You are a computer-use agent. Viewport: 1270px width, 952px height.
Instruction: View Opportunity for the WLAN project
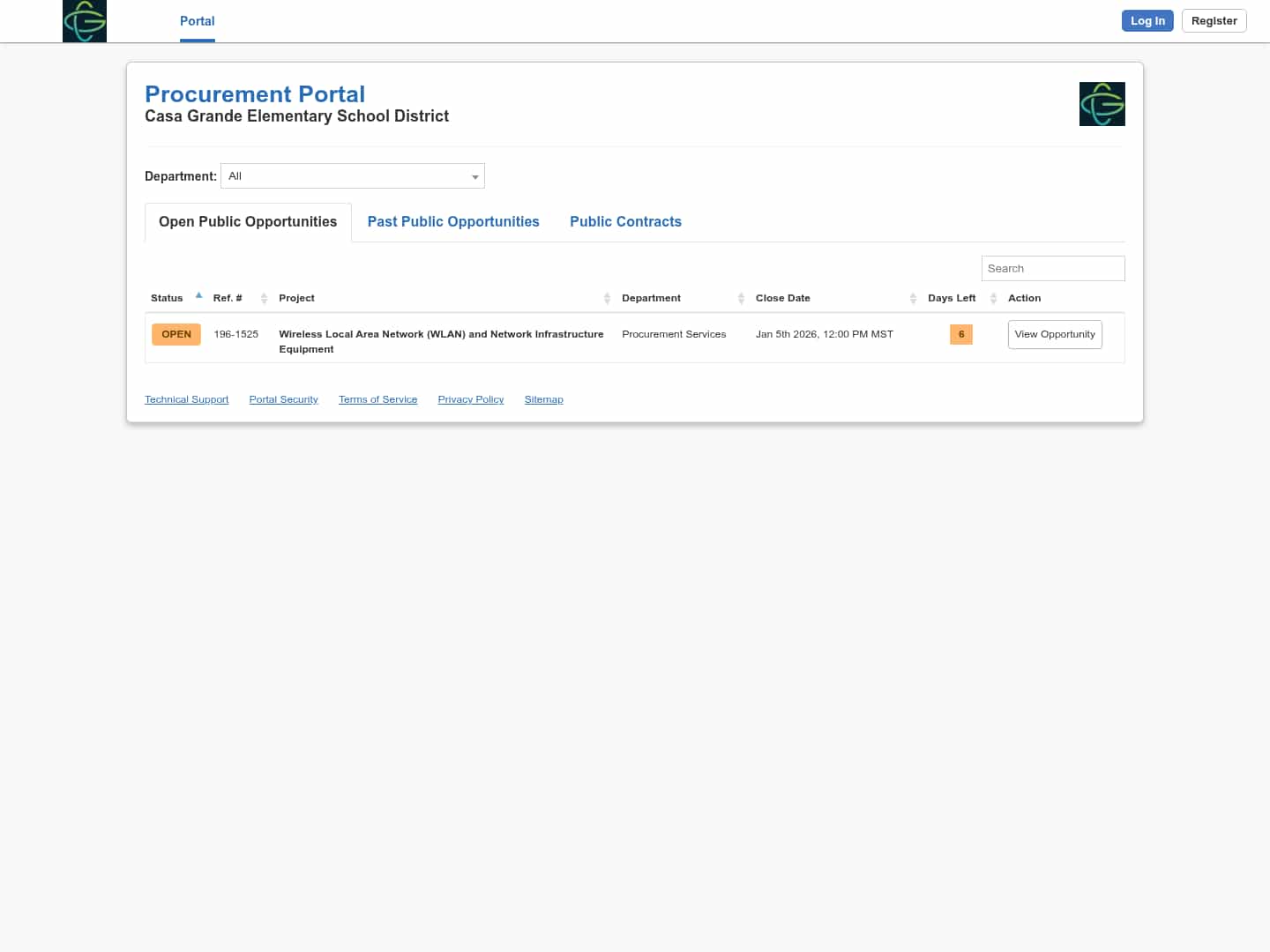click(x=1055, y=334)
